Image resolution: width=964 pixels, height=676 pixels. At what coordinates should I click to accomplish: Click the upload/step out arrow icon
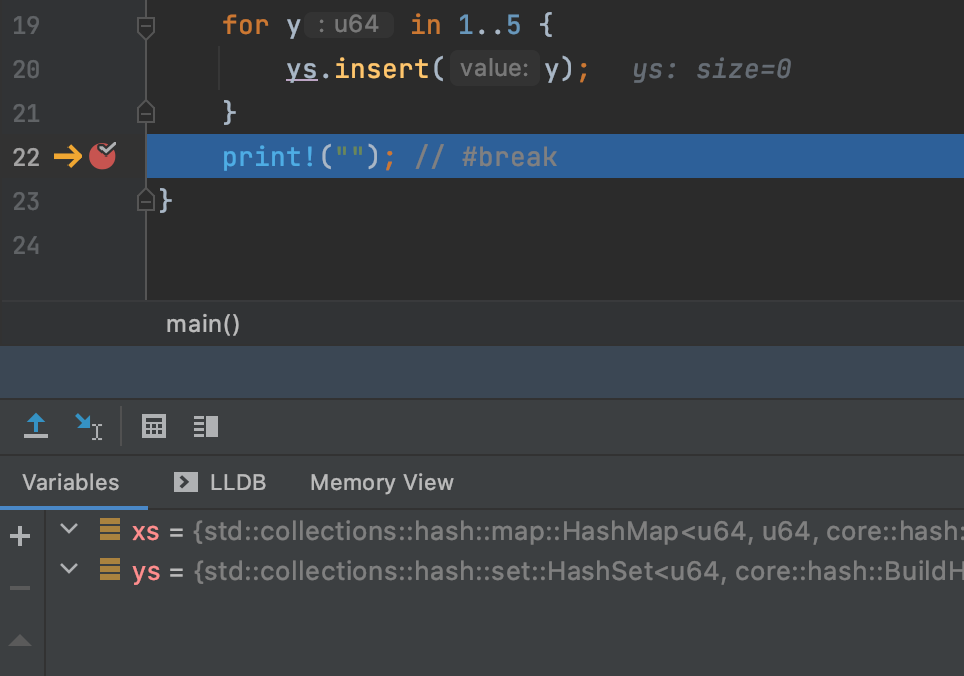pos(35,426)
